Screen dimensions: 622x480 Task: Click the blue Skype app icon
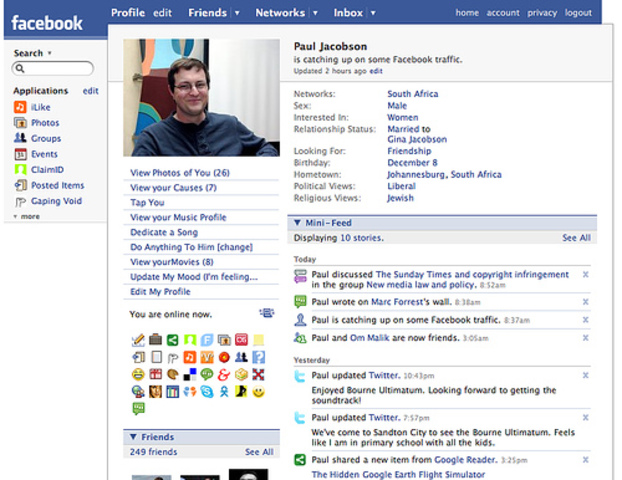click(x=207, y=392)
